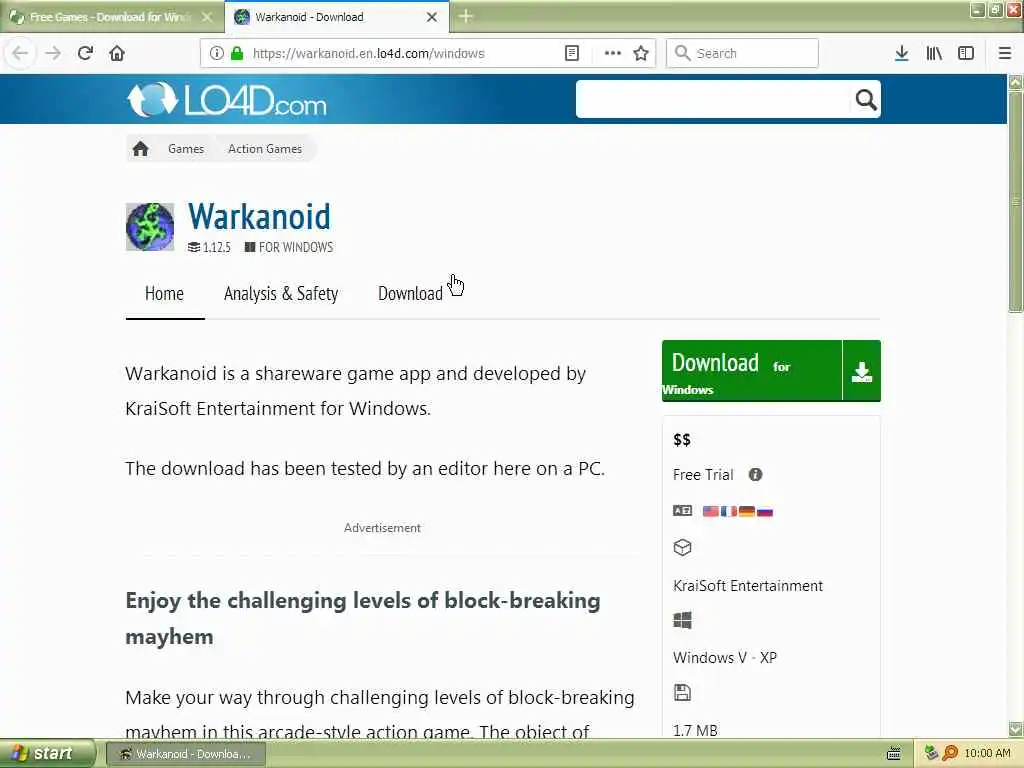Select the Warkanoid - Download browser tab

click(337, 17)
